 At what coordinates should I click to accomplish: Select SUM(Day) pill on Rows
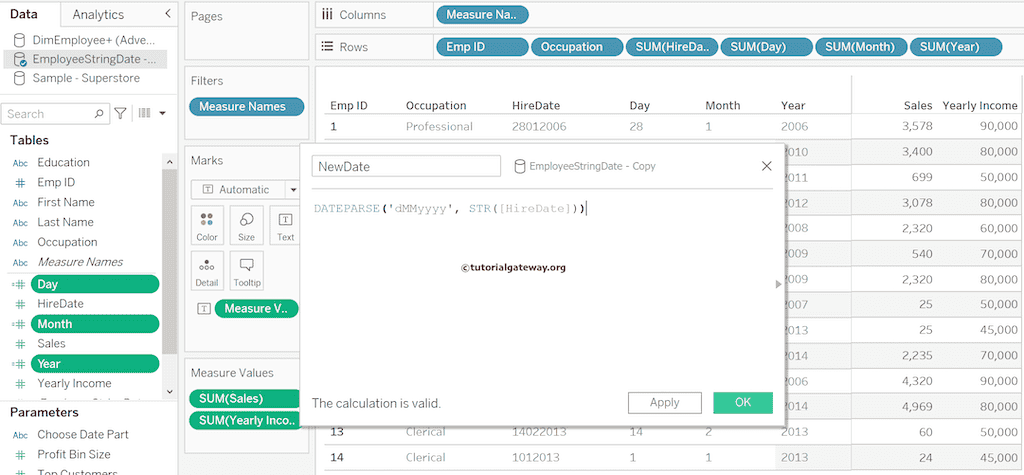point(767,46)
